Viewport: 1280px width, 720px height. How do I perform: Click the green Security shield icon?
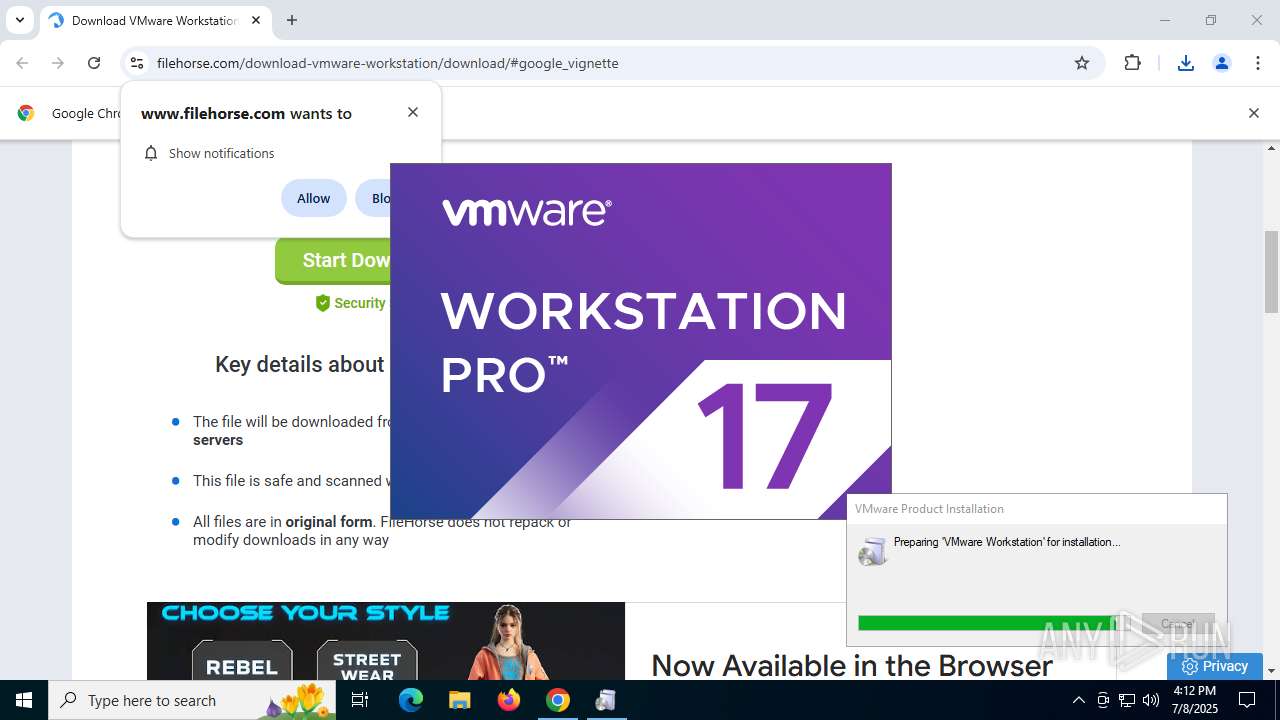(x=323, y=303)
